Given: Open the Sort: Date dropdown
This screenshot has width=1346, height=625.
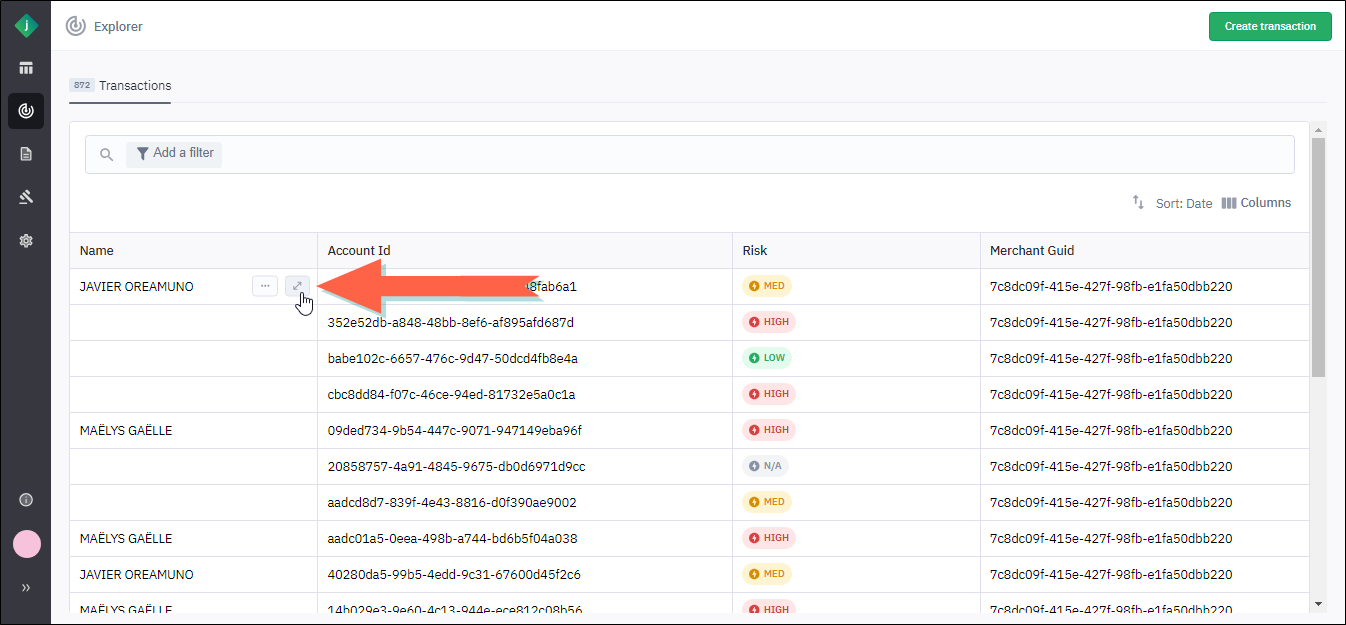Looking at the screenshot, I should (1172, 203).
